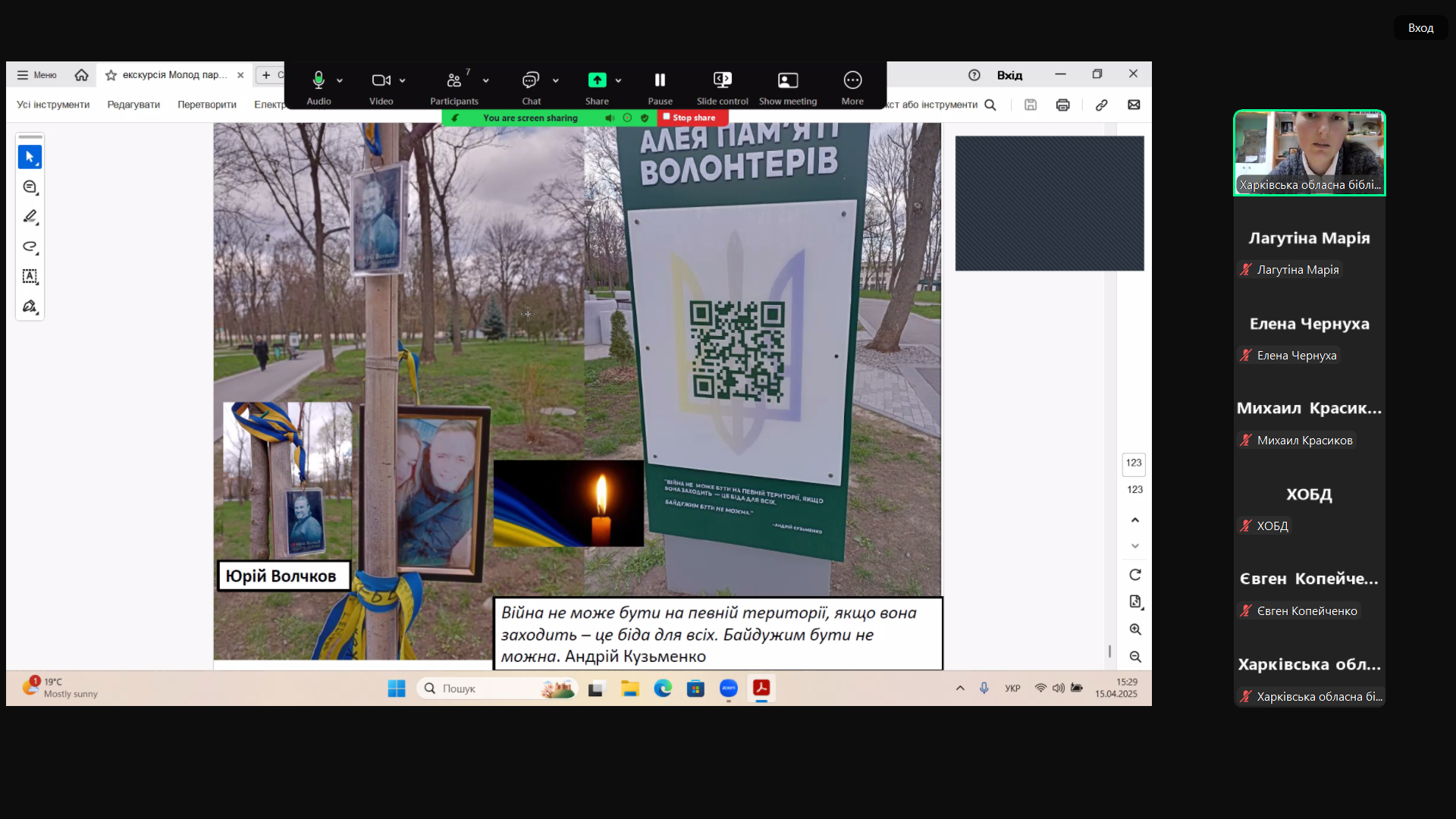Click the Вход button
The image size is (1456, 819).
pos(1420,28)
